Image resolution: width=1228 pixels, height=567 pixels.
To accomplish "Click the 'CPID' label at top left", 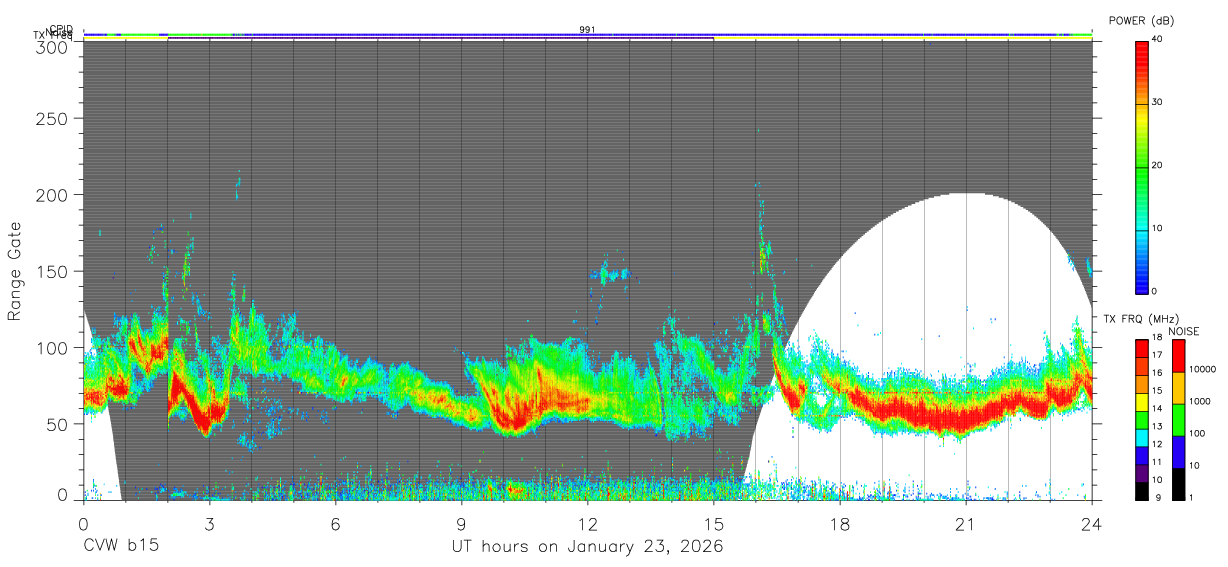I will 61,29.
